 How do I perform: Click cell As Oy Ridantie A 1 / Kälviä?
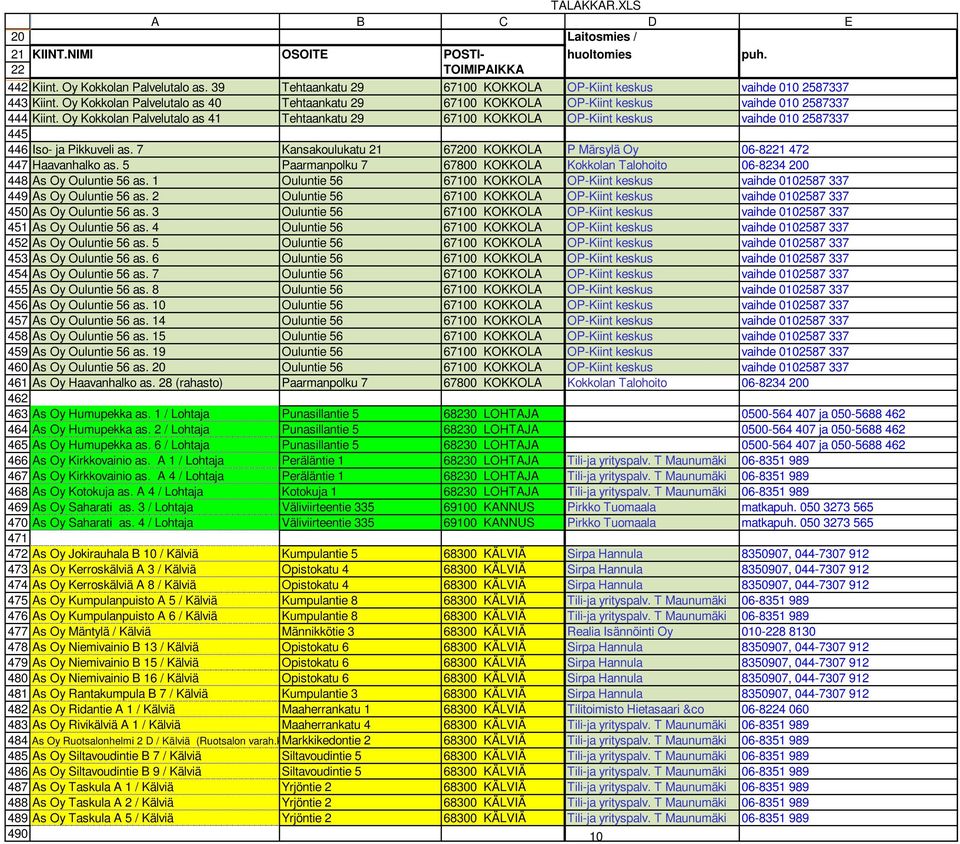pyautogui.click(x=155, y=709)
